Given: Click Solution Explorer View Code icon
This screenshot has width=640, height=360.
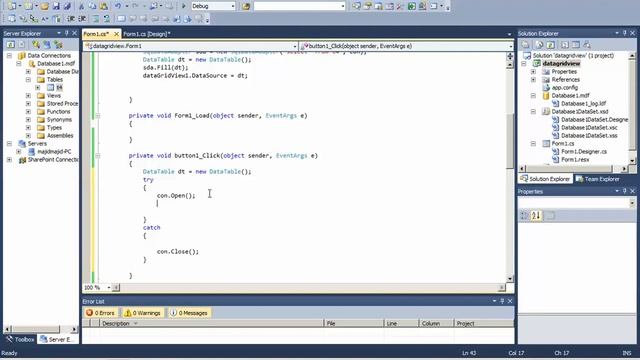Looking at the screenshot, I should pyautogui.click(x=565, y=44).
